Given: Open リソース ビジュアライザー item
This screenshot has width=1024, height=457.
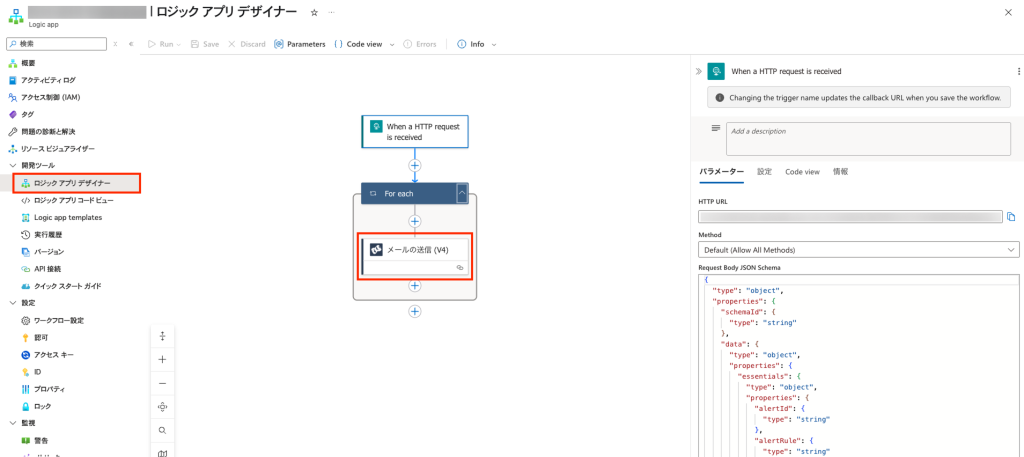Looking at the screenshot, I should click(x=57, y=149).
